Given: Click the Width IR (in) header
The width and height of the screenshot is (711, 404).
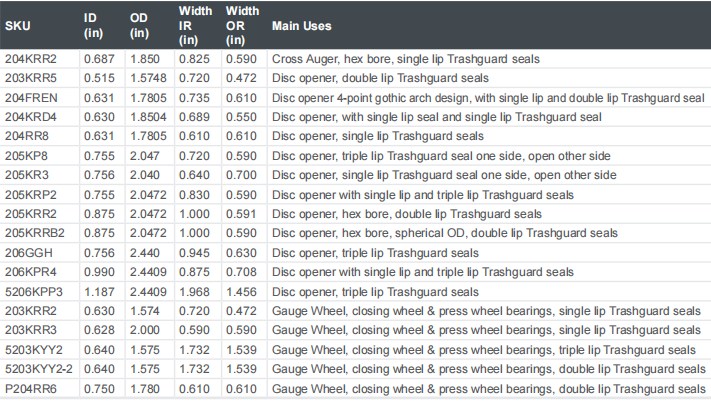Looking at the screenshot, I should [195, 25].
